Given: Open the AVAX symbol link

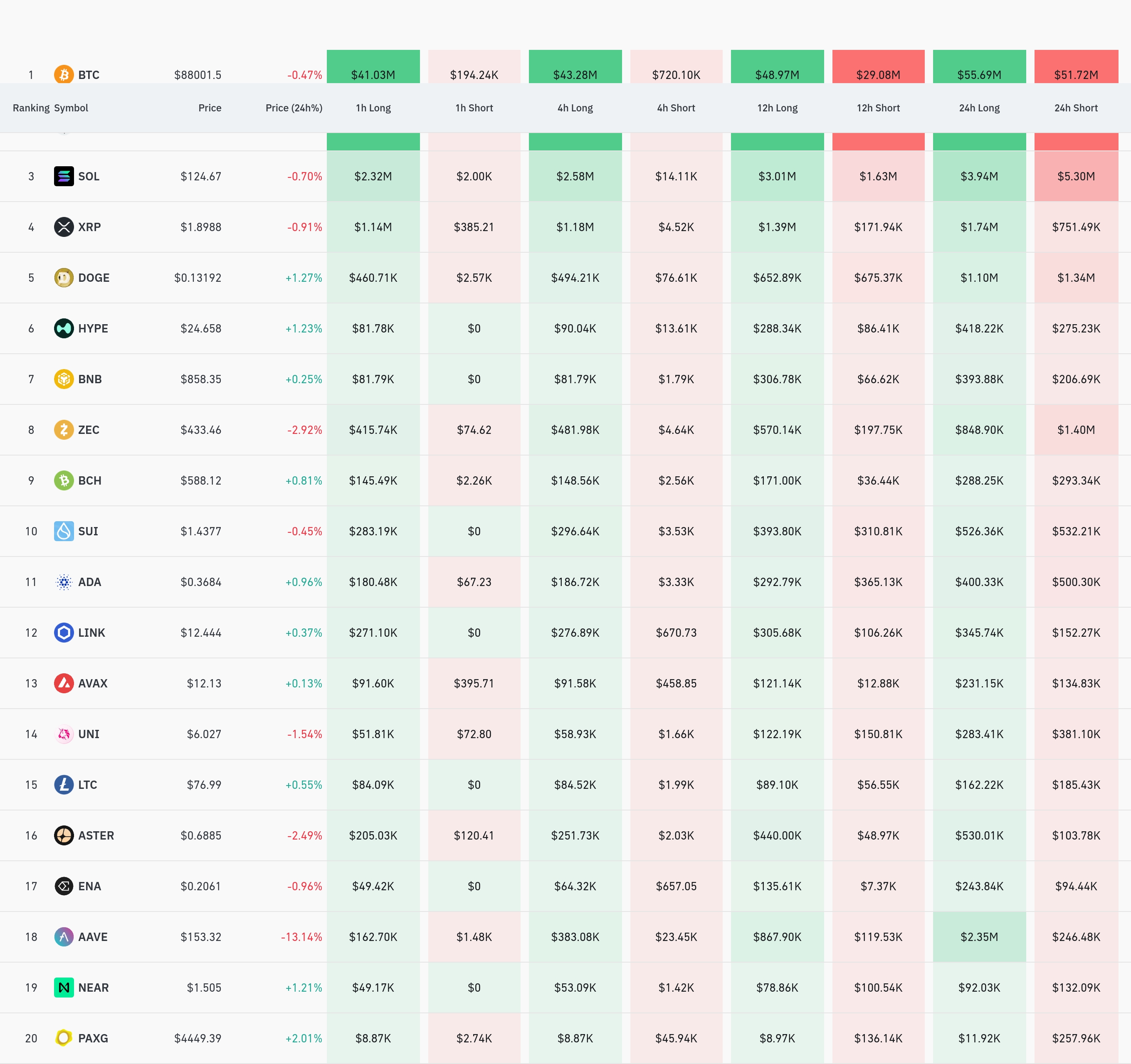Looking at the screenshot, I should click(93, 683).
